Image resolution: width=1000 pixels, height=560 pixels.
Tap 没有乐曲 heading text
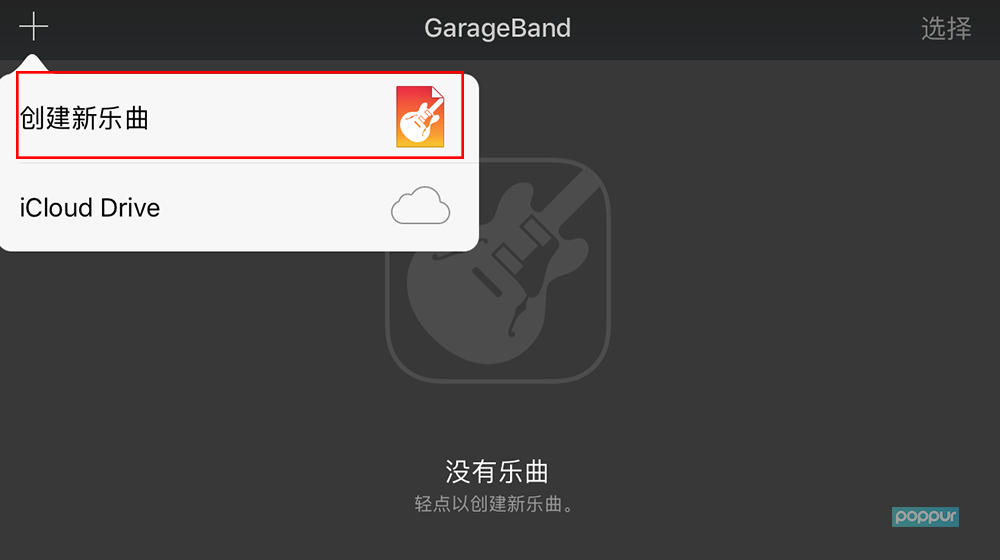pyautogui.click(x=497, y=471)
